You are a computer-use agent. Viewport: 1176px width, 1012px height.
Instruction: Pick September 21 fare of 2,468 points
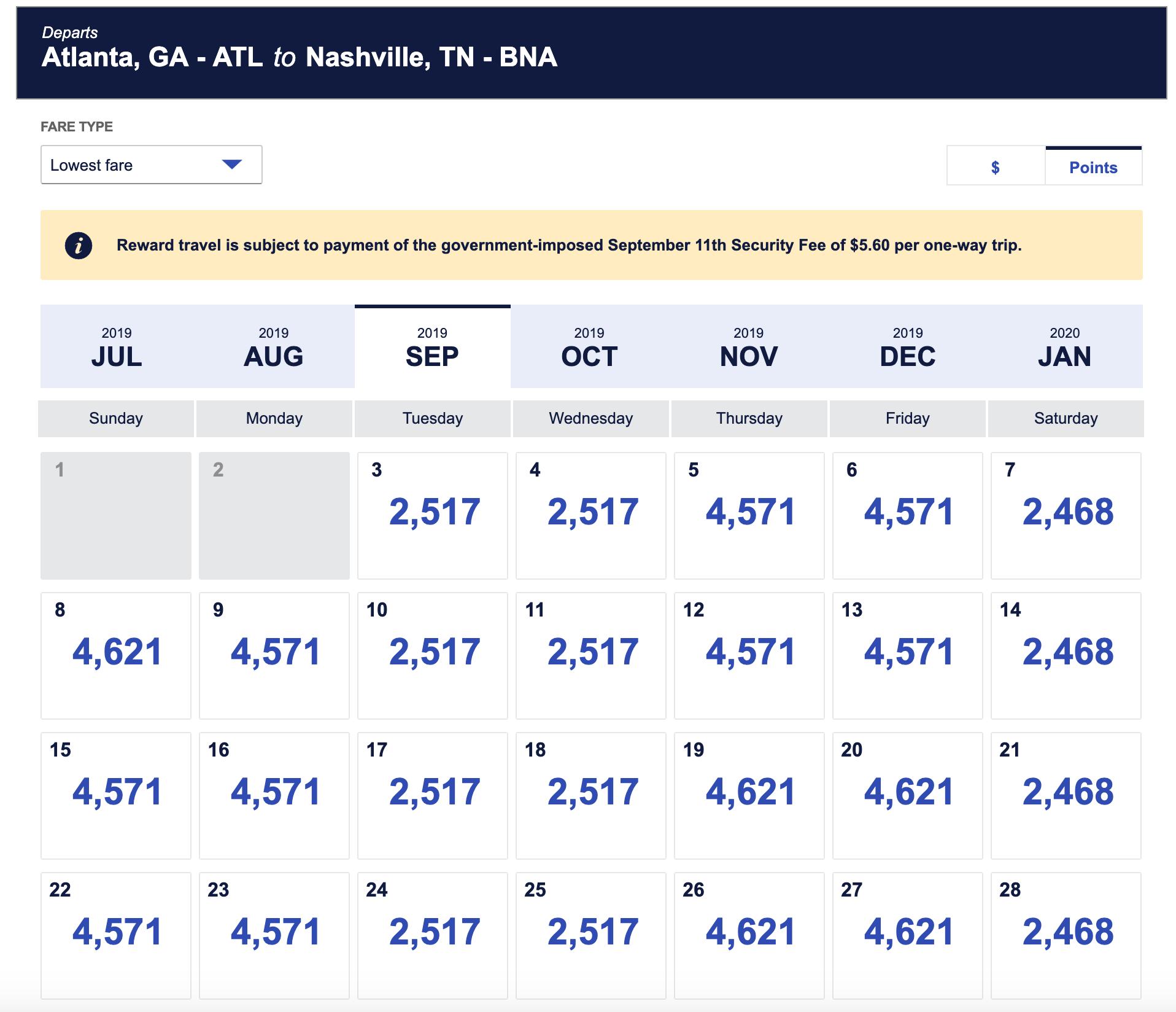pyautogui.click(x=1066, y=796)
